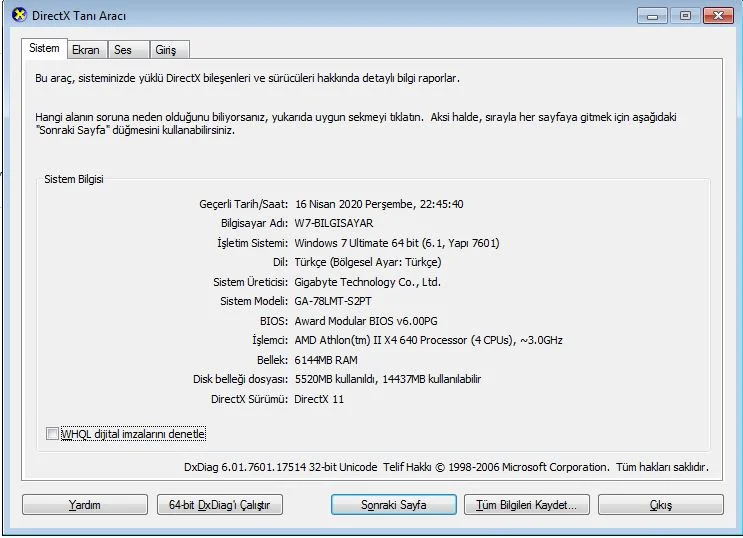This screenshot has width=743, height=538.
Task: Click memory value '6144MB RAM'
Action: [x=326, y=360]
